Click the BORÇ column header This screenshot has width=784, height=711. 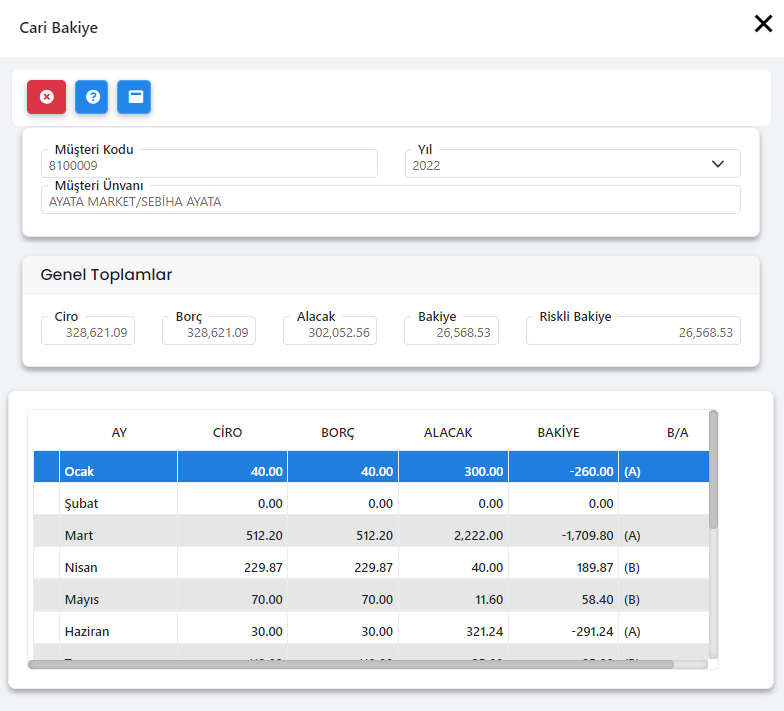(x=338, y=433)
